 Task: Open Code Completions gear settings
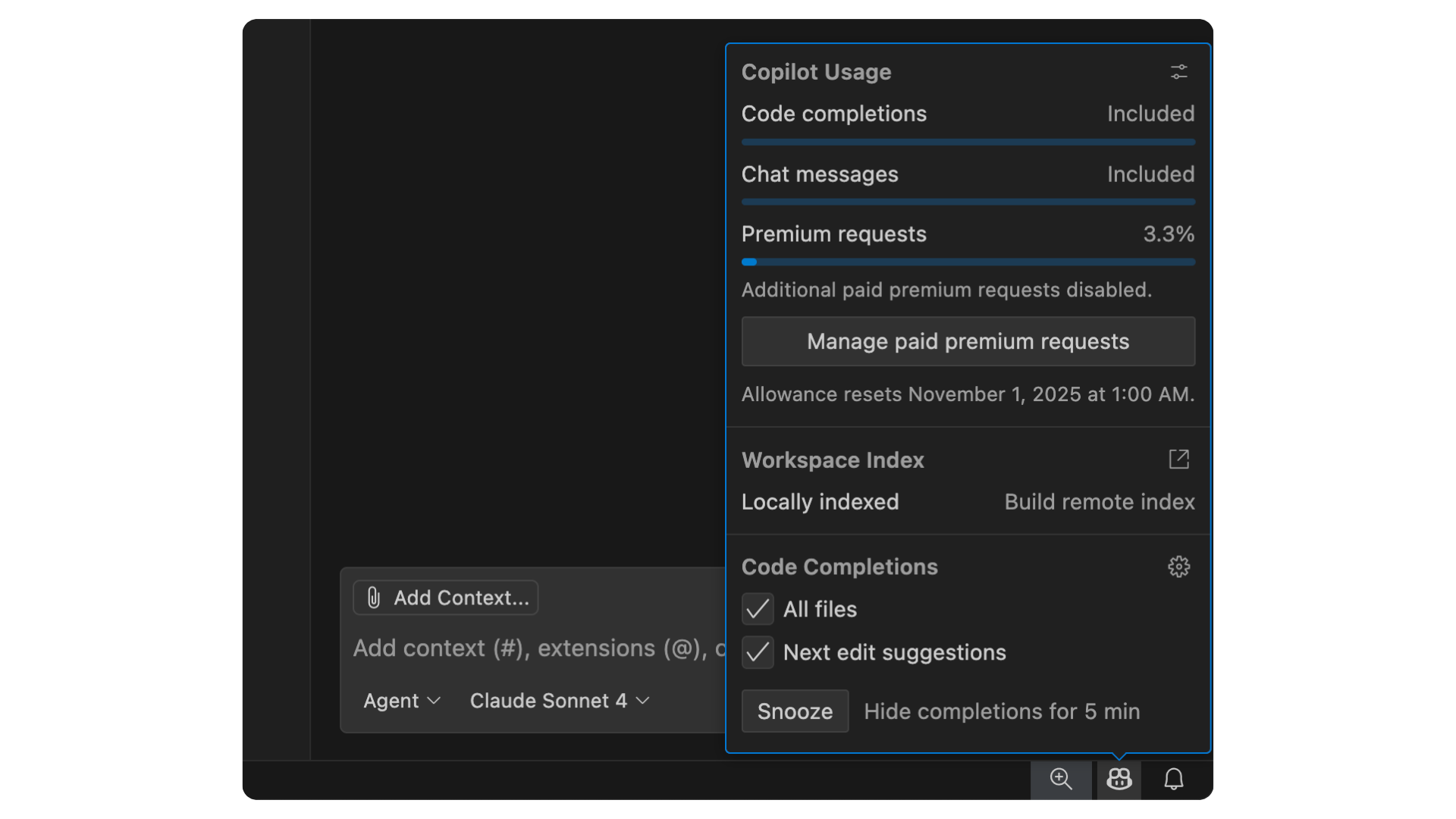[1178, 566]
